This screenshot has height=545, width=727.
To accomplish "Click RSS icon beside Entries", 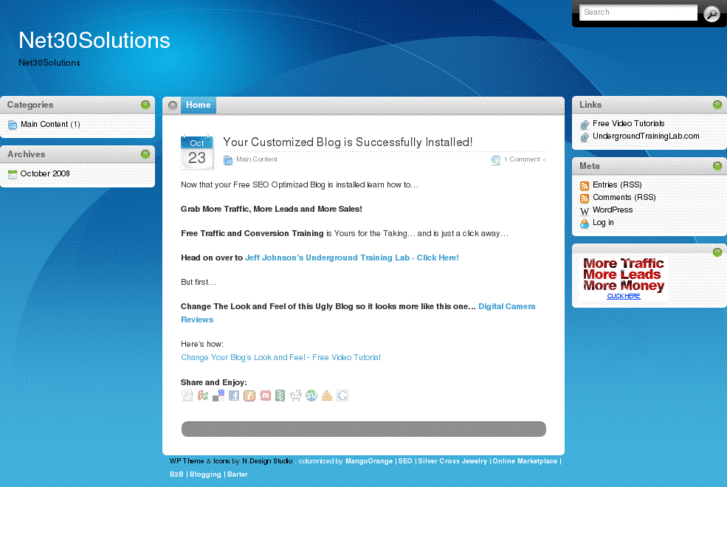I will (x=585, y=186).
